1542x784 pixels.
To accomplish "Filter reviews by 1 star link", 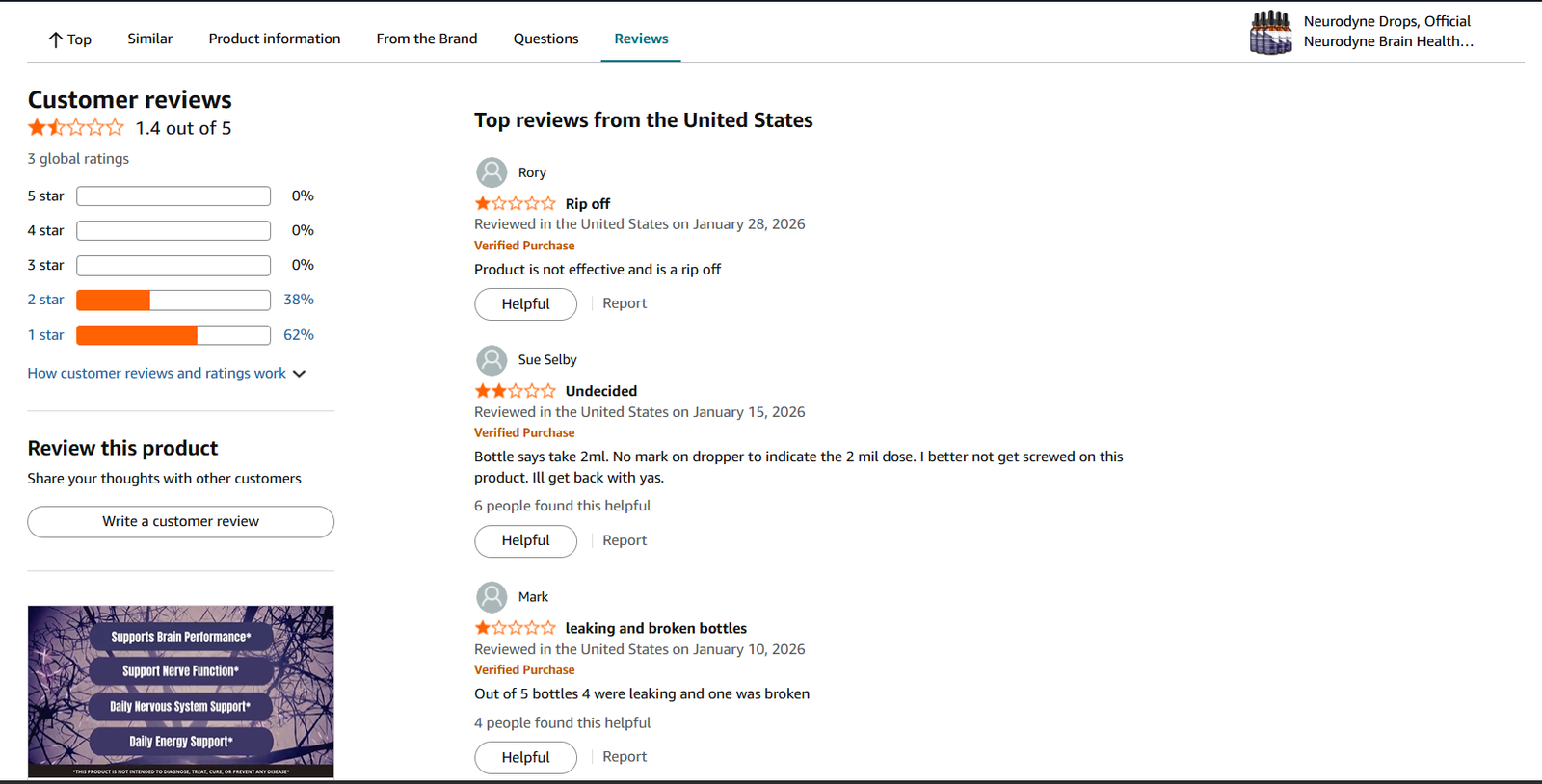I will point(45,335).
